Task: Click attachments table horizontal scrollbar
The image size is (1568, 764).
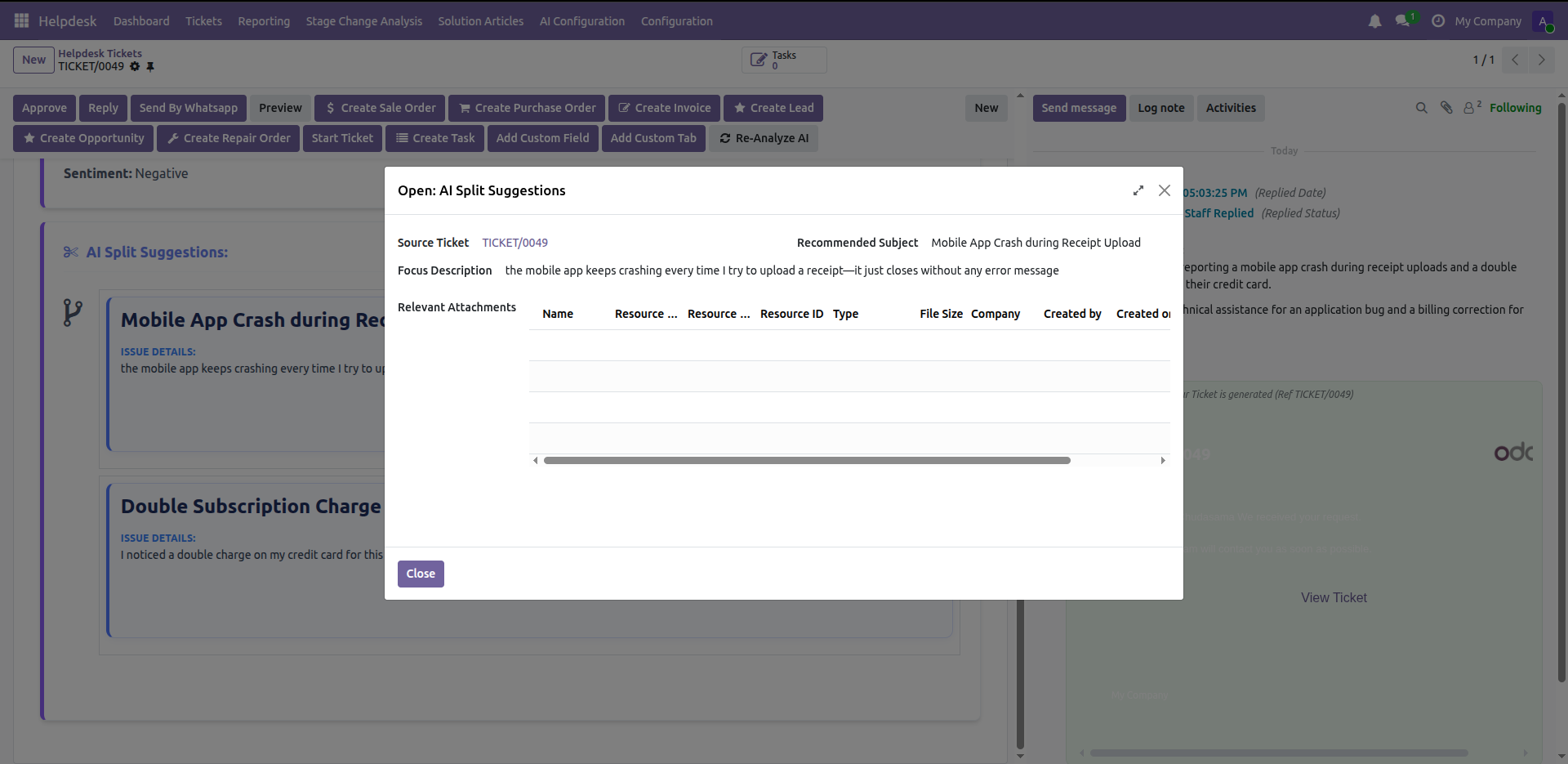Action: point(807,461)
